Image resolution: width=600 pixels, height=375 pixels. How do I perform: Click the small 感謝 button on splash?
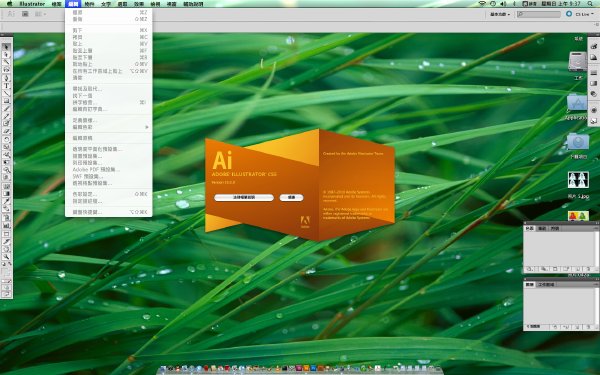point(291,197)
